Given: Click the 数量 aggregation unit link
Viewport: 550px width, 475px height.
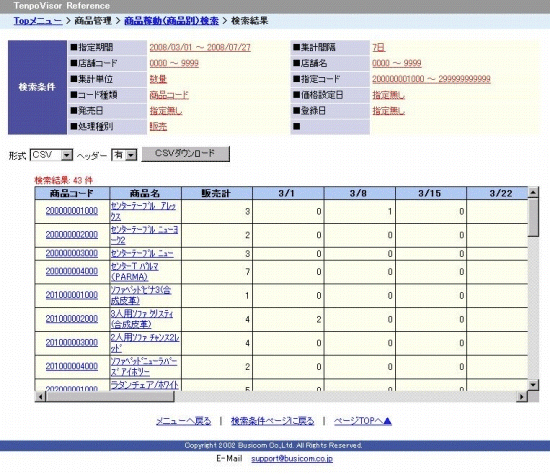Looking at the screenshot, I should [x=158, y=79].
